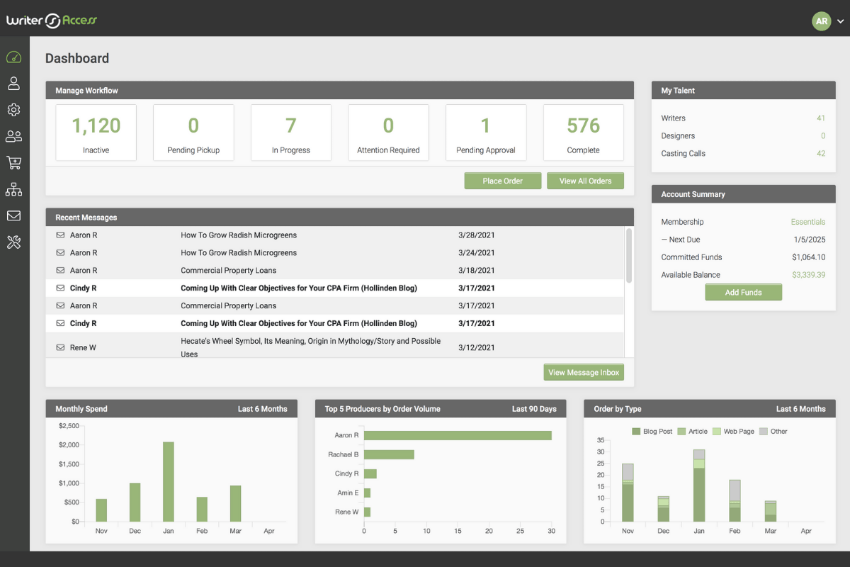
Task: Open the shopping cart icon in sidebar
Action: pyautogui.click(x=14, y=162)
